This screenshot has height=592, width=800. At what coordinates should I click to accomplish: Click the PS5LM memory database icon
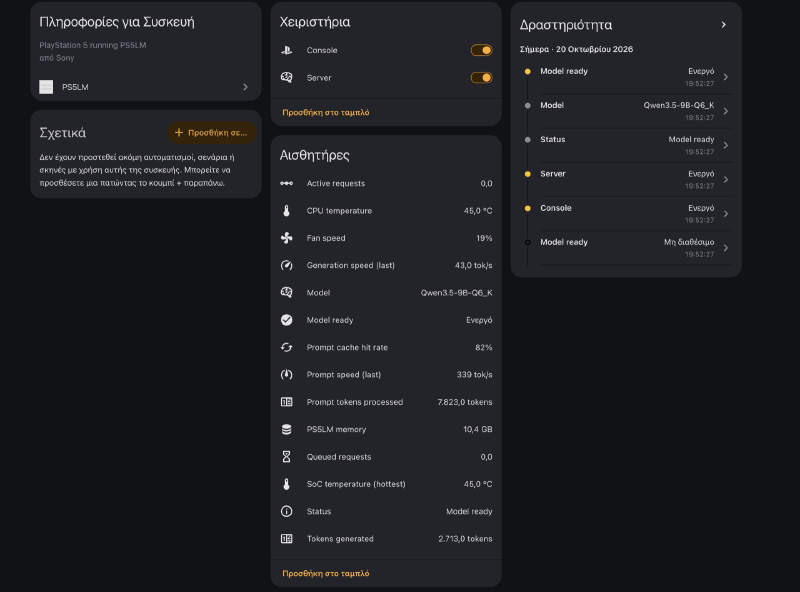(287, 429)
